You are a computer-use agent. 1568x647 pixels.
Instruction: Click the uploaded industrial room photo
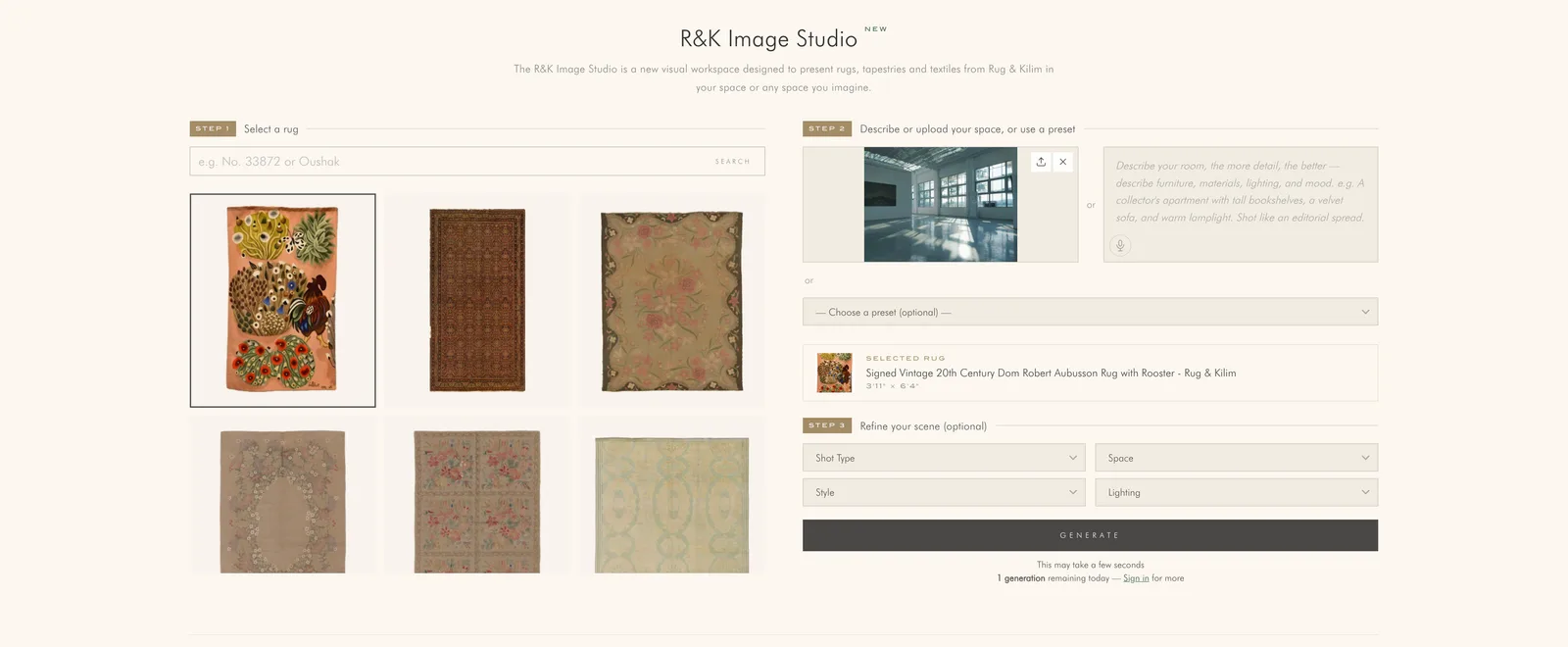[940, 205]
